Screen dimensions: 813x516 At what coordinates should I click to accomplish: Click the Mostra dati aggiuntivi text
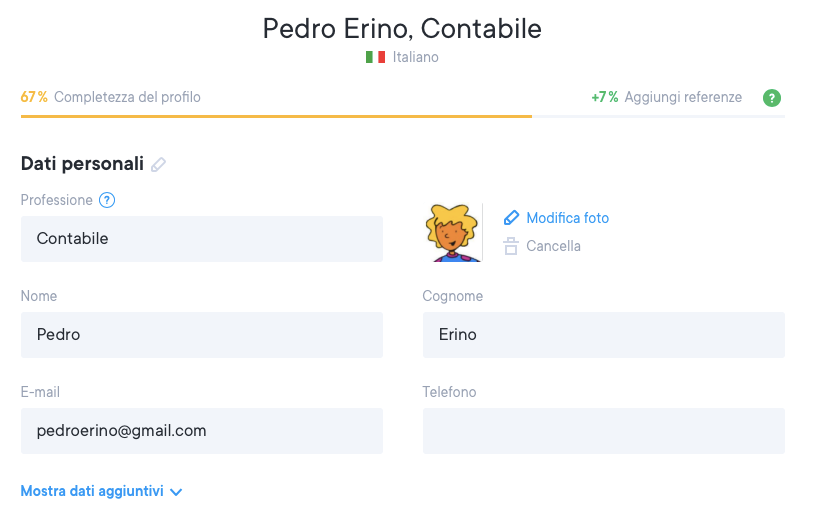click(x=92, y=492)
